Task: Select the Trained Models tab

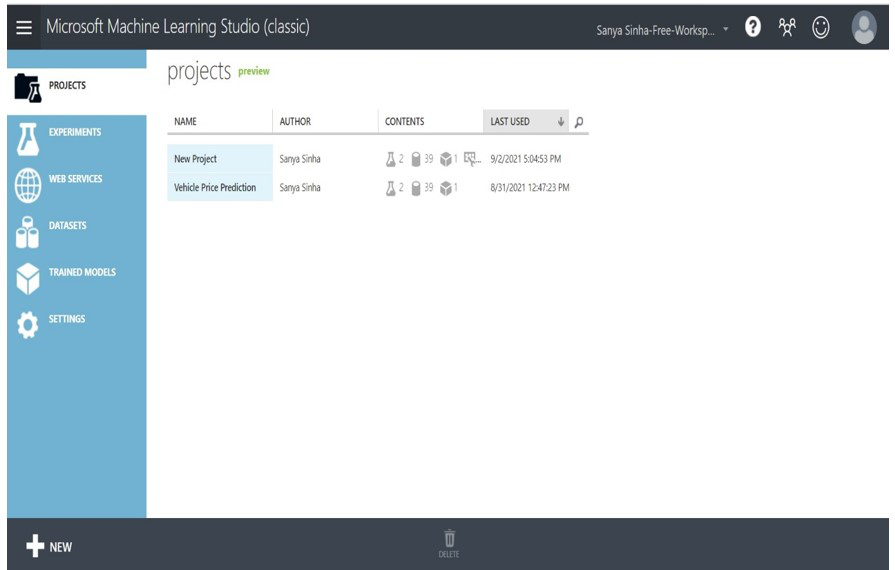Action: pos(81,272)
